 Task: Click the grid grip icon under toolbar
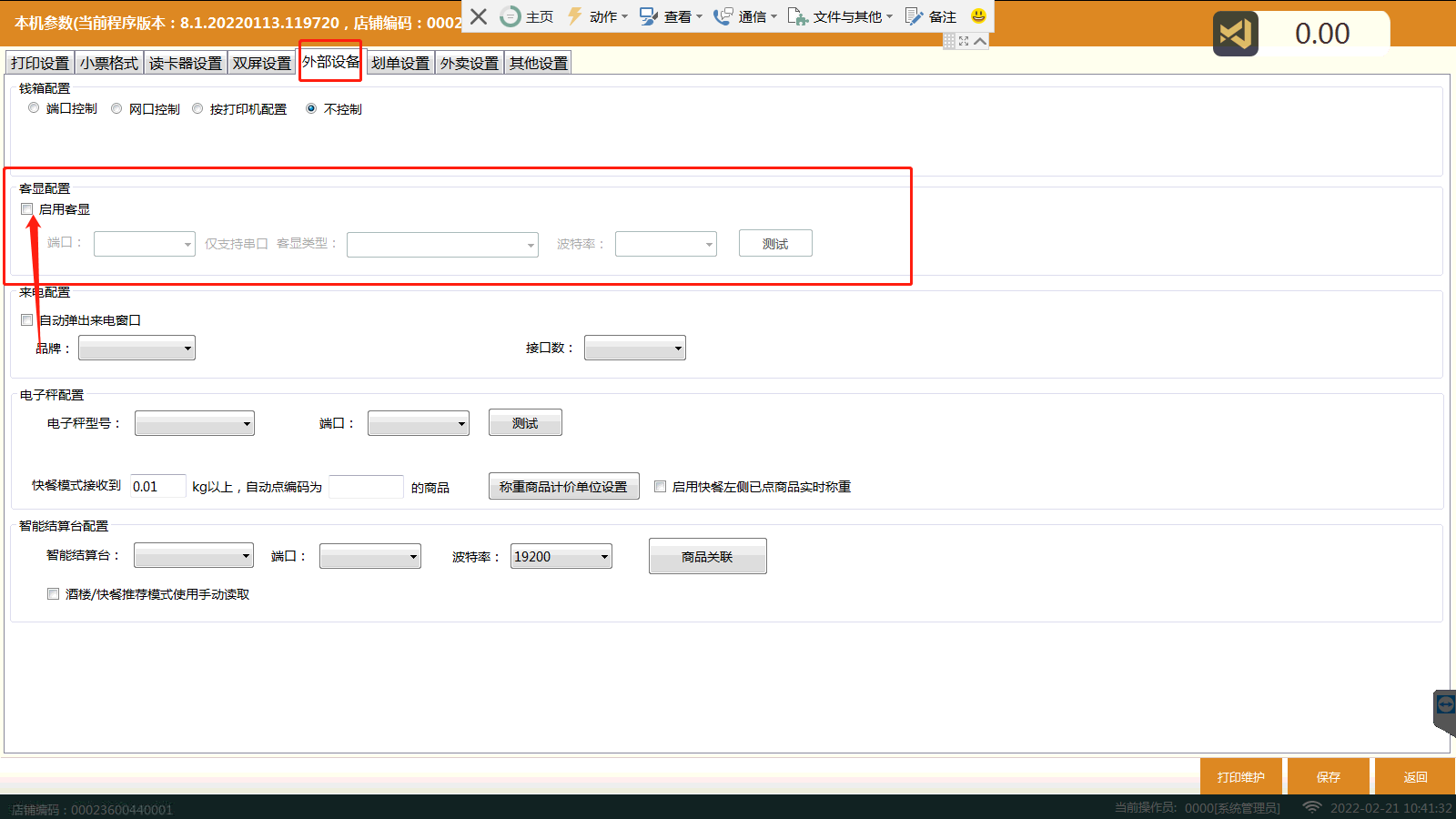[949, 41]
